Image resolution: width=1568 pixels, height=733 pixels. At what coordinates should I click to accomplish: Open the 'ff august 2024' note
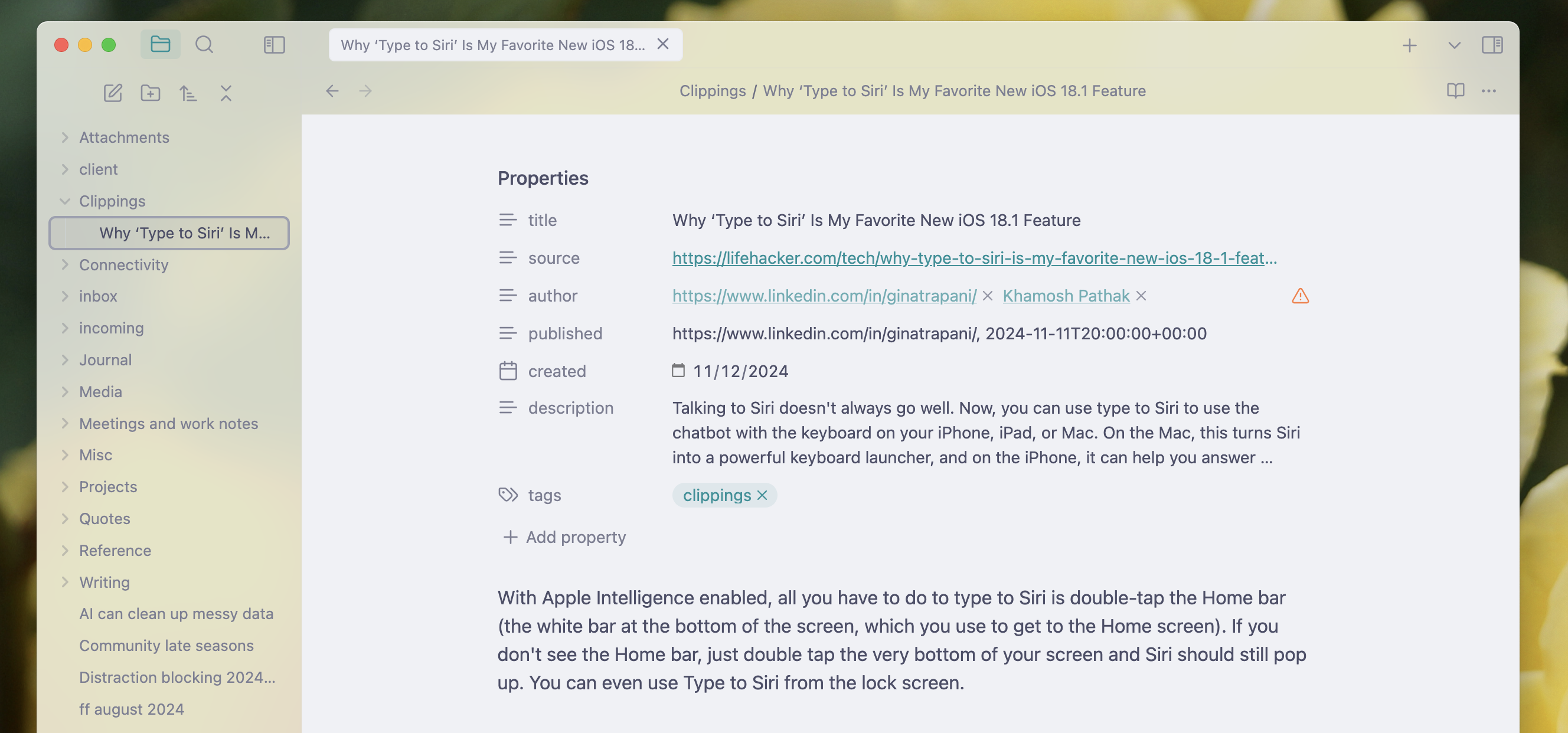[x=132, y=709]
